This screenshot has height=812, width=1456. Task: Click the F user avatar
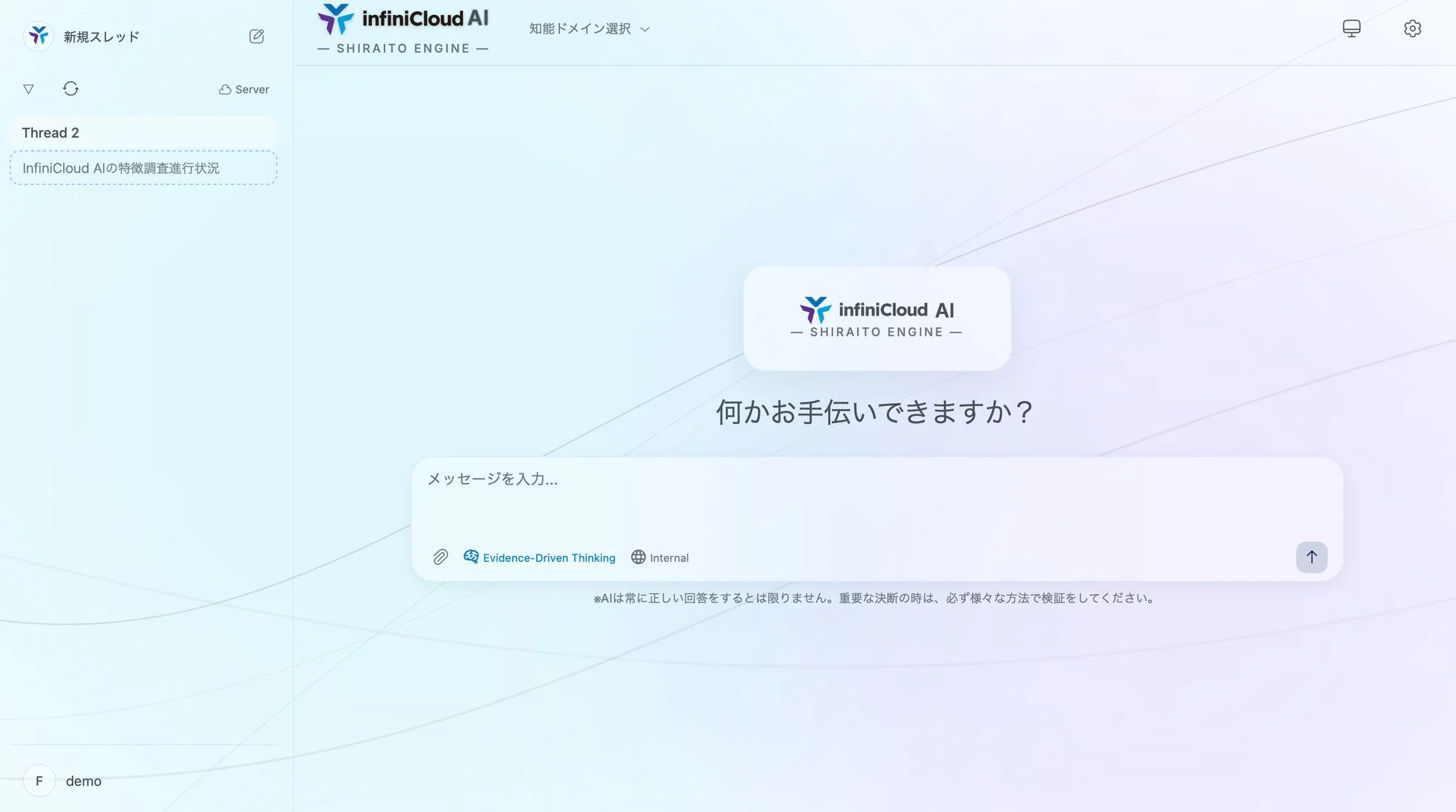pos(39,781)
